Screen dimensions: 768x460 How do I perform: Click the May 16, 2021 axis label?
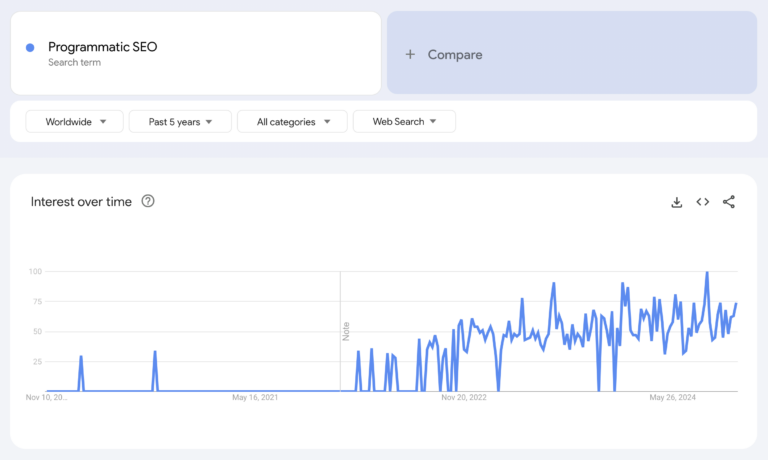tap(254, 398)
